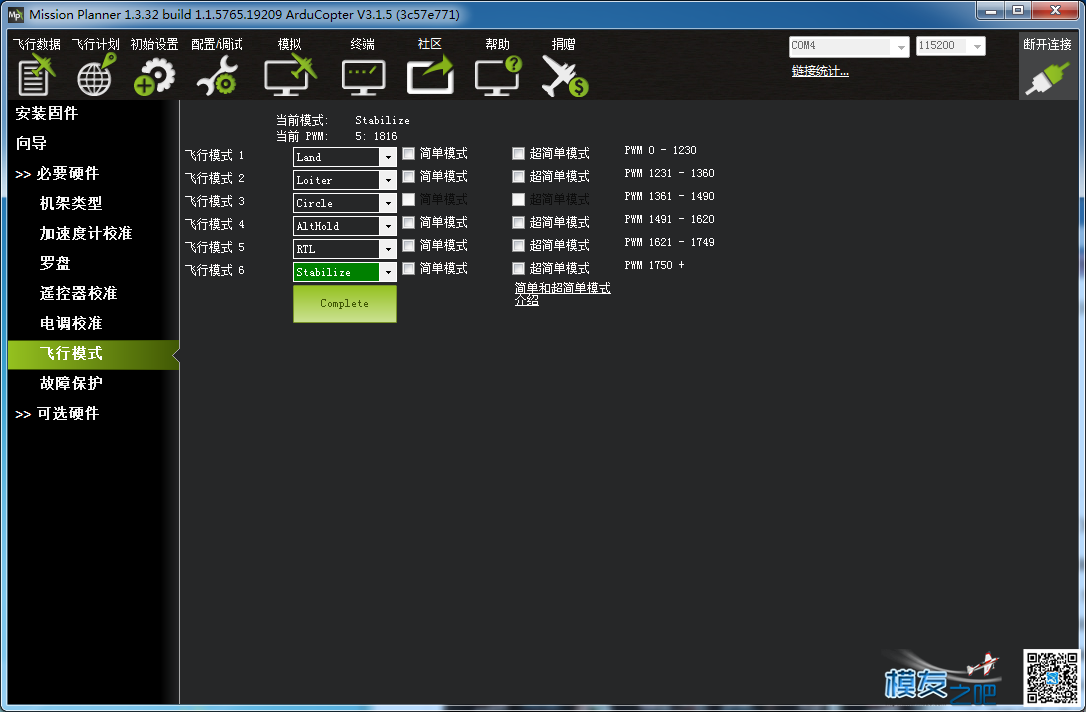Click the 飞行模式 6 row label
The width and height of the screenshot is (1086, 712).
pyautogui.click(x=215, y=270)
